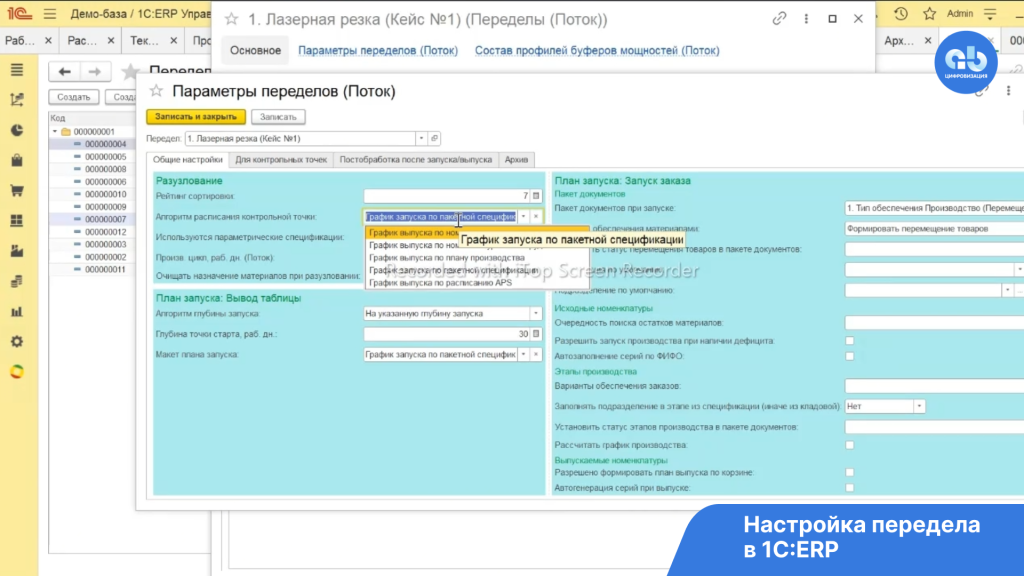Click the Рейтинг сортировки input field
Screen dimensions: 1024x576
coord(447,195)
